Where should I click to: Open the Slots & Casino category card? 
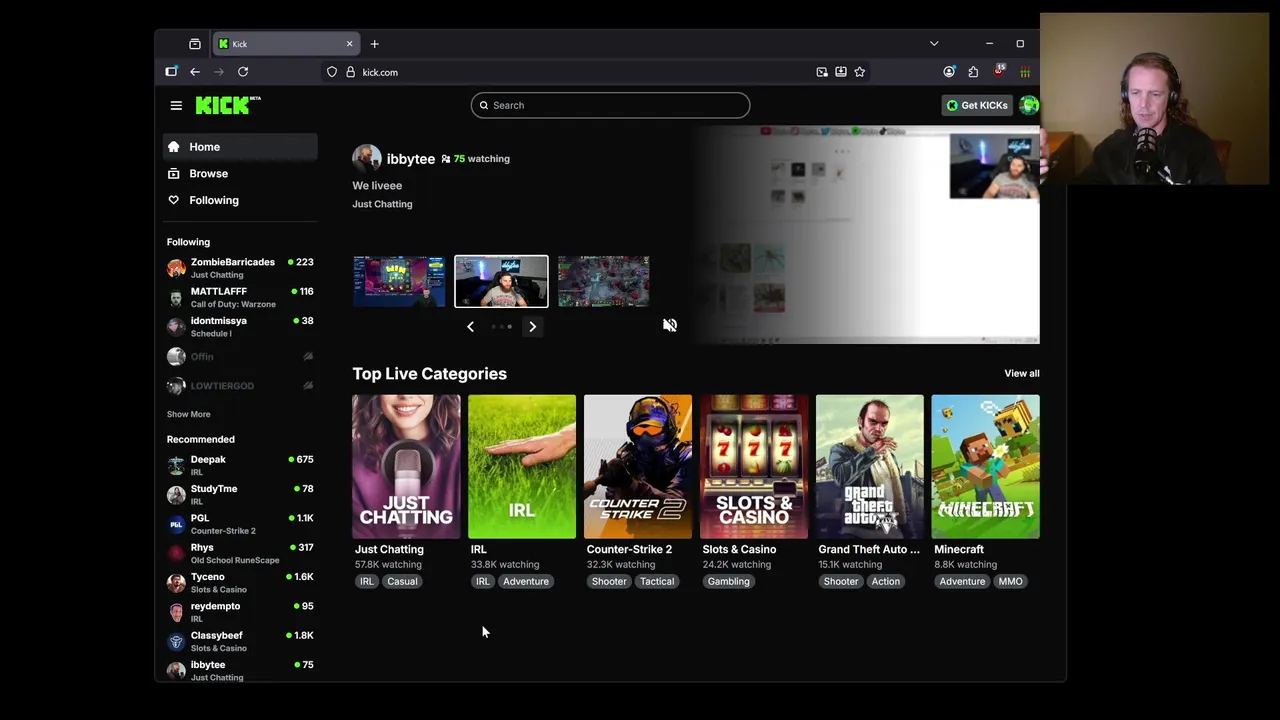pos(754,467)
